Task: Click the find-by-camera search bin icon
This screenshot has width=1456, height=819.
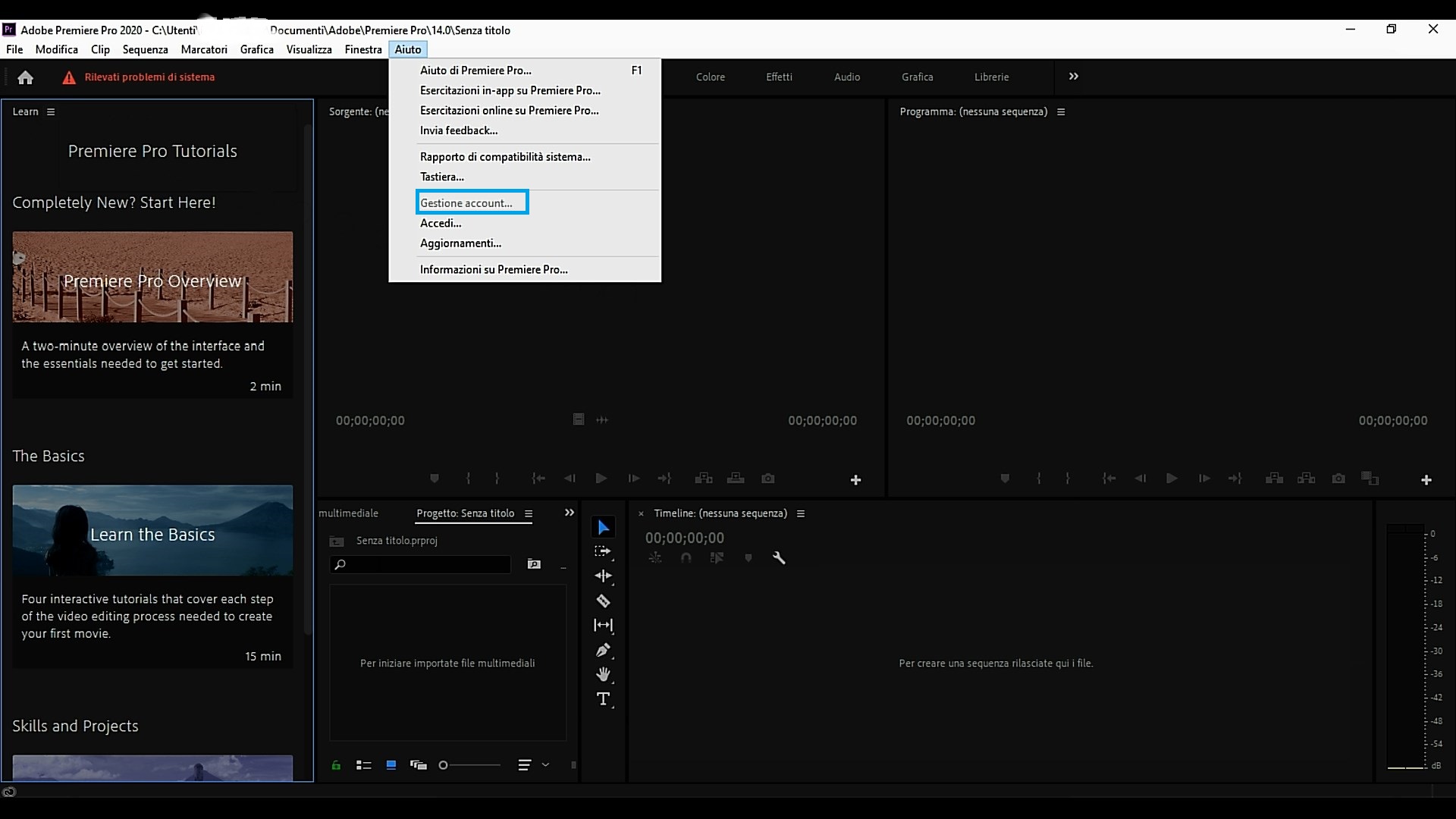Action: (534, 564)
